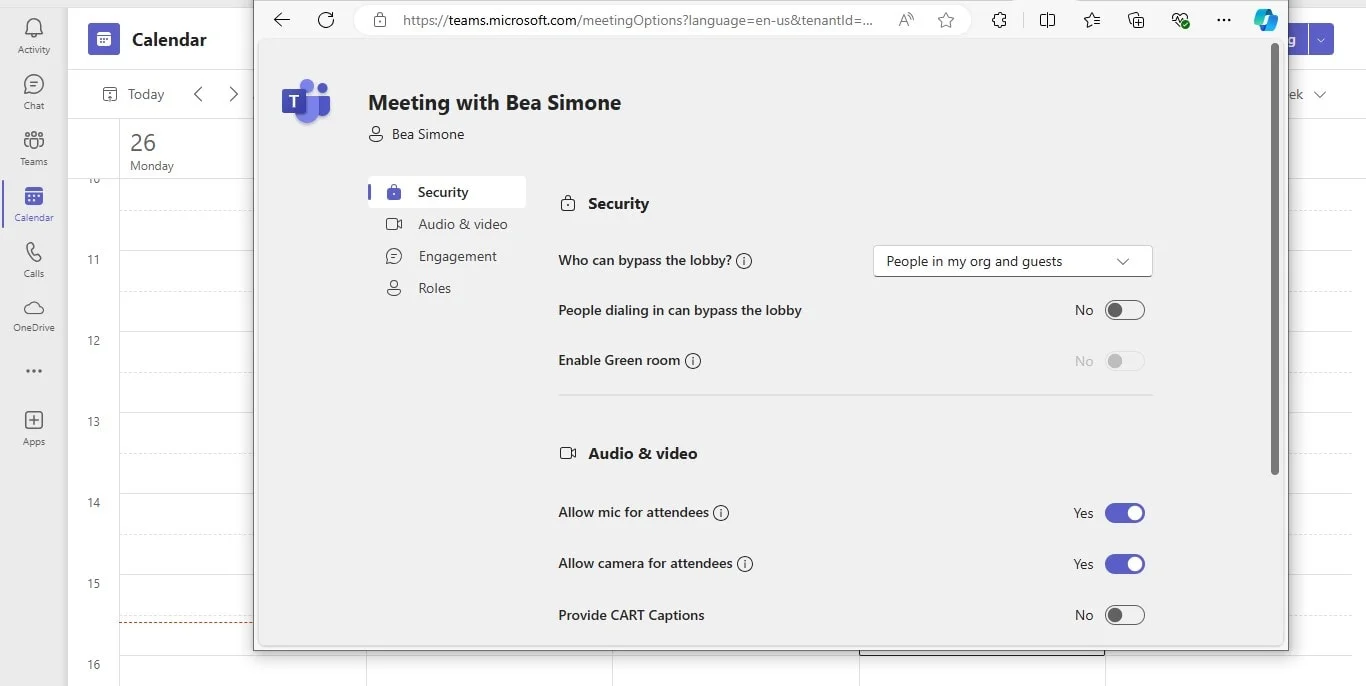Open Activity in the Teams sidebar

pyautogui.click(x=34, y=36)
